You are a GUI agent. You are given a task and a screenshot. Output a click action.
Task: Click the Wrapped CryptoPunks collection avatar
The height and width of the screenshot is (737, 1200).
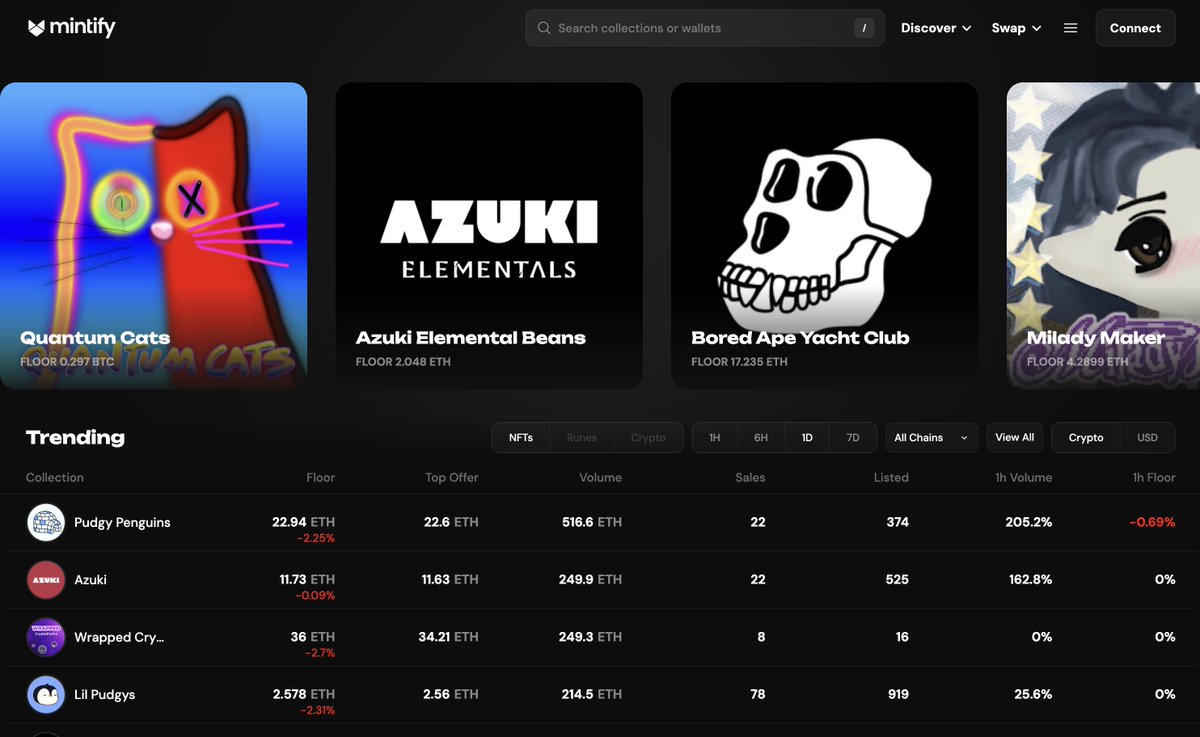coord(46,637)
